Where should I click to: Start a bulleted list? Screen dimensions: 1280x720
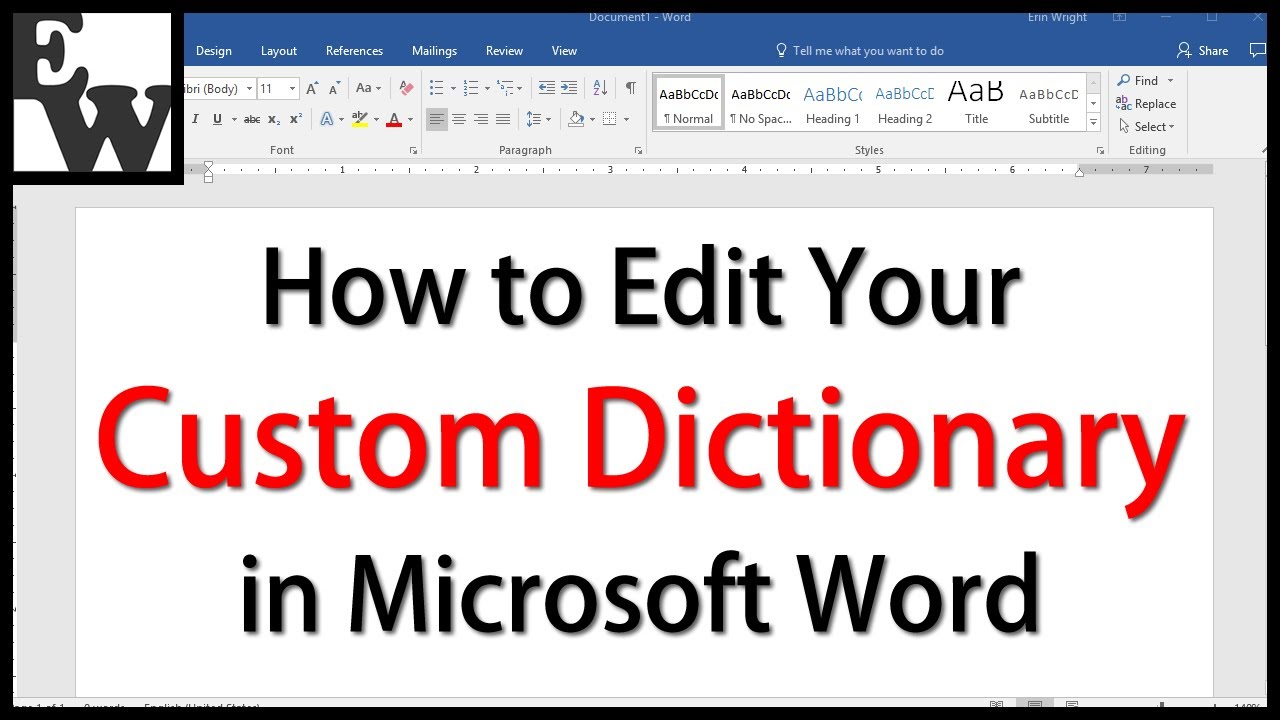[x=436, y=88]
